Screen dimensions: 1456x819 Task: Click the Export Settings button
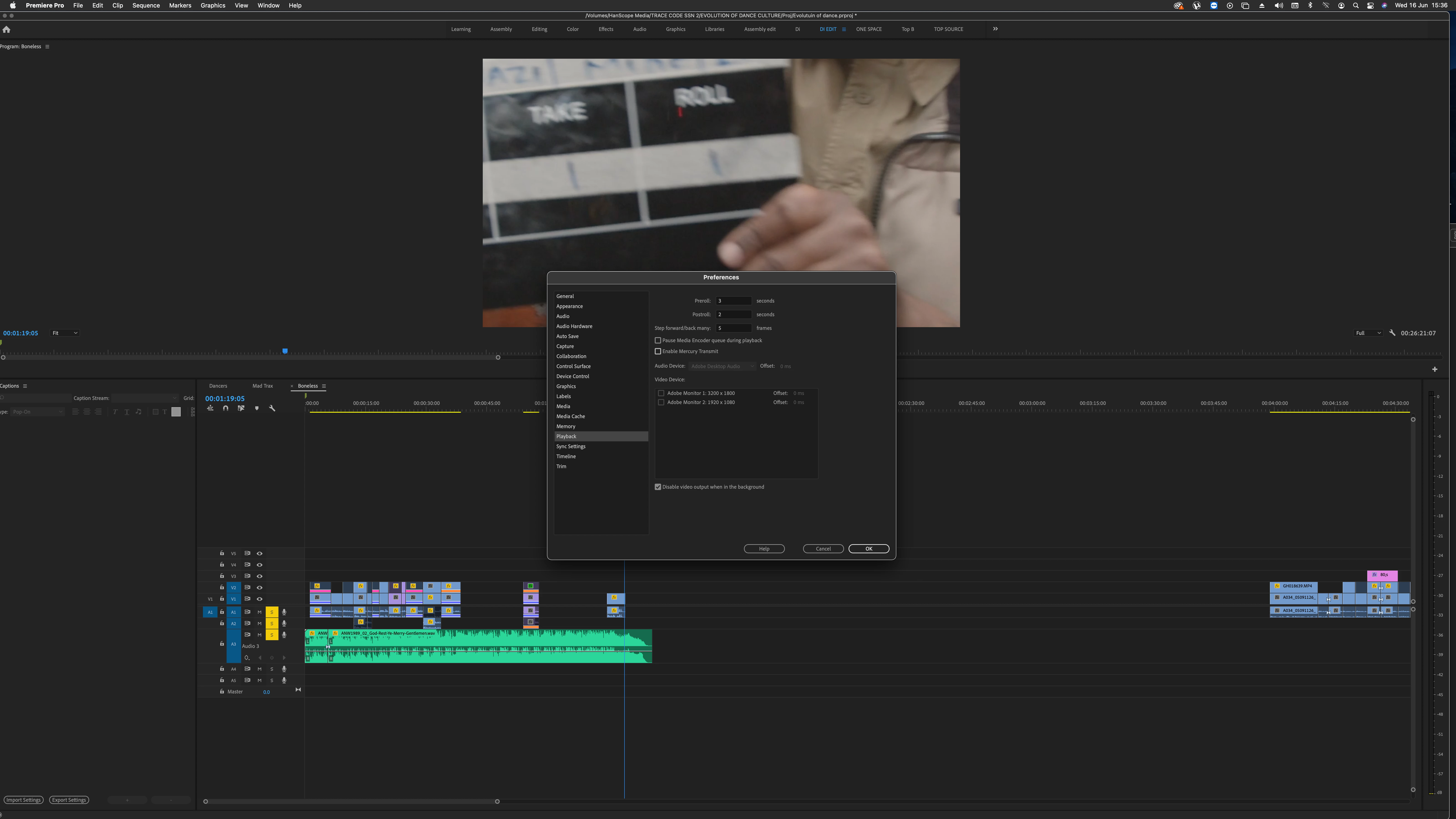69,800
